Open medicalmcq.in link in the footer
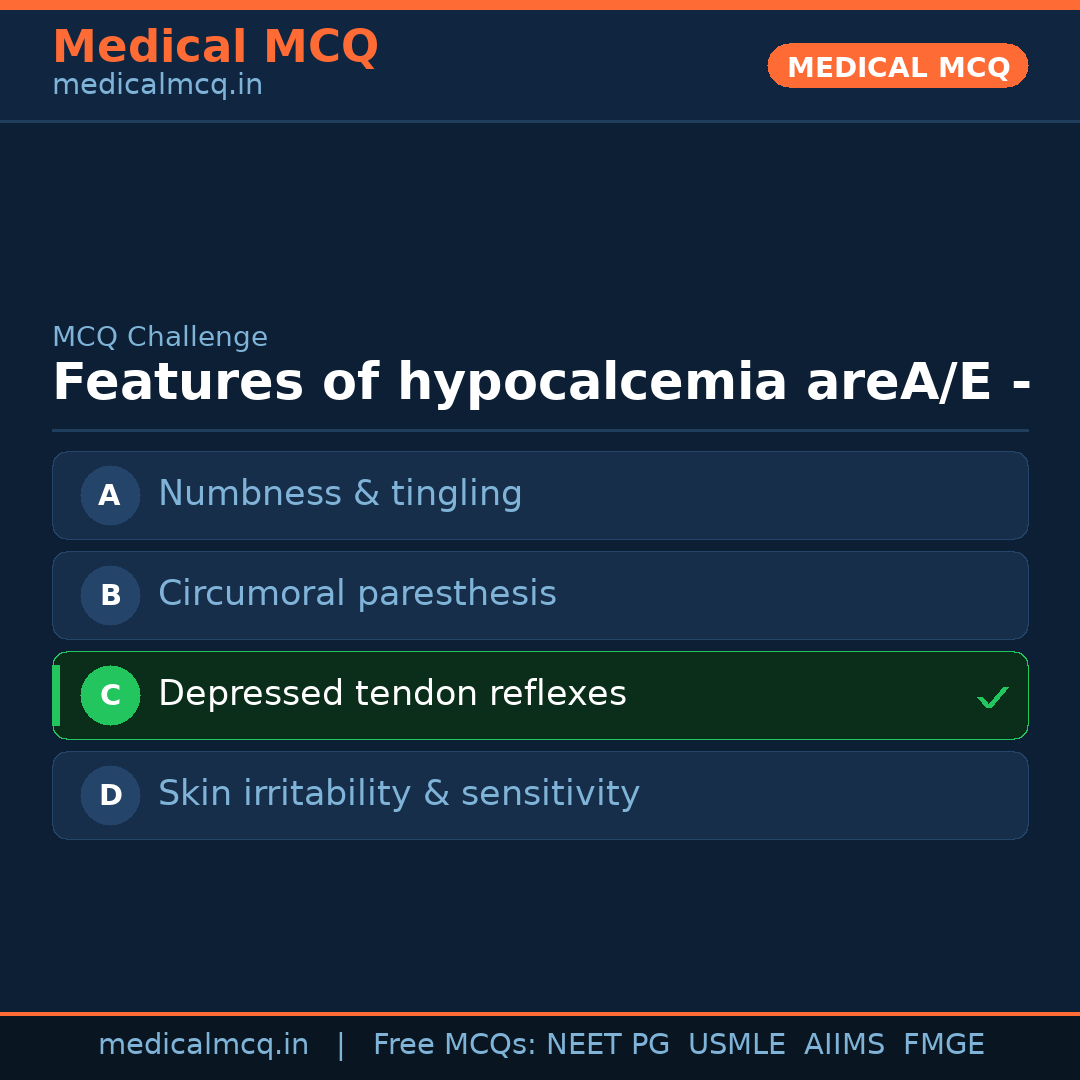The width and height of the screenshot is (1080, 1080). click(x=203, y=1045)
